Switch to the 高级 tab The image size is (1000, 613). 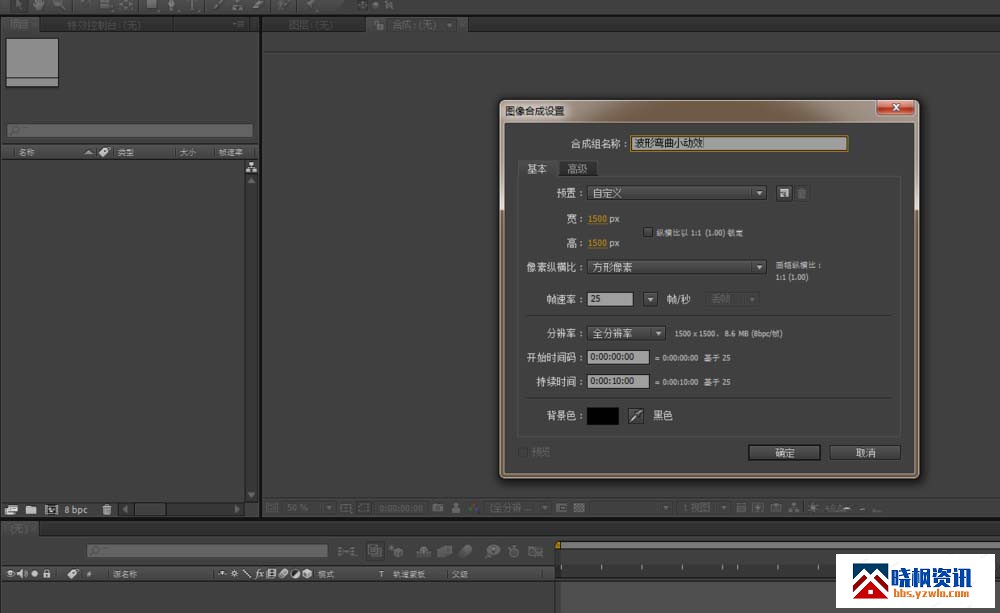[x=577, y=168]
